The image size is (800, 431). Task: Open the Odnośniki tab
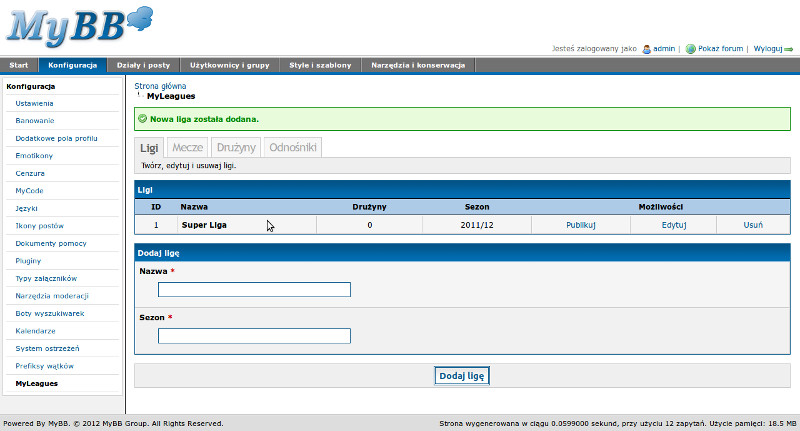[293, 147]
